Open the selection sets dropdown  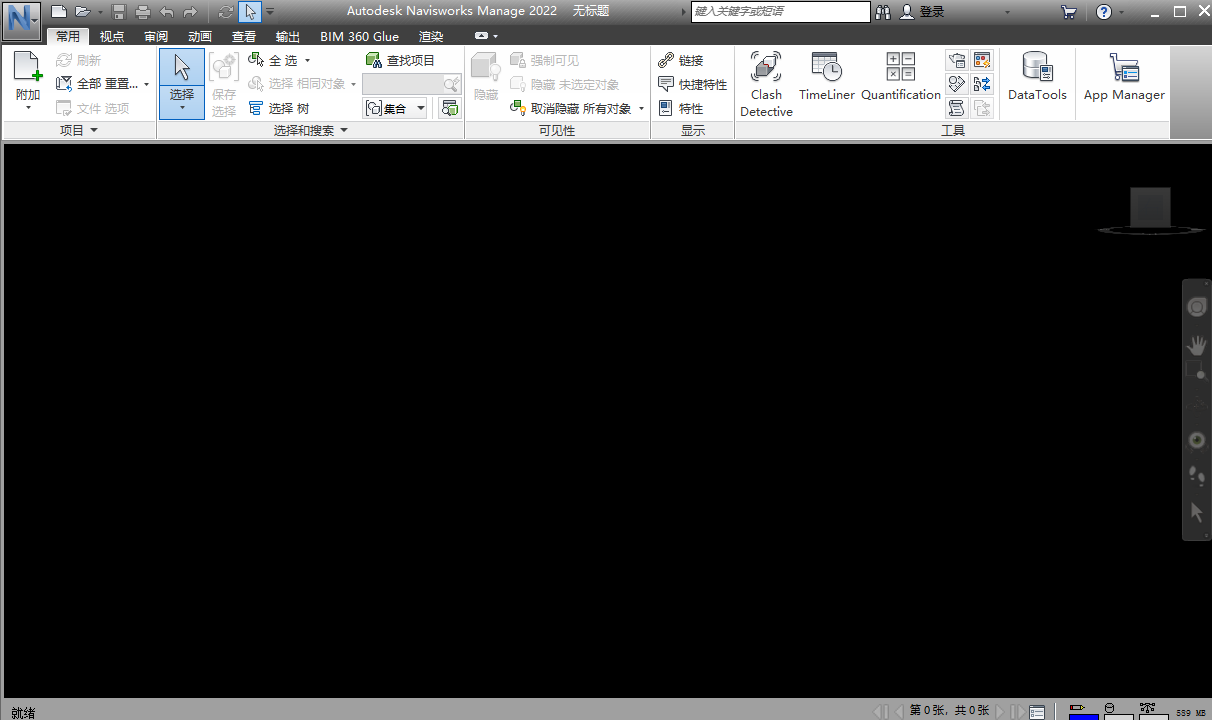click(x=419, y=107)
